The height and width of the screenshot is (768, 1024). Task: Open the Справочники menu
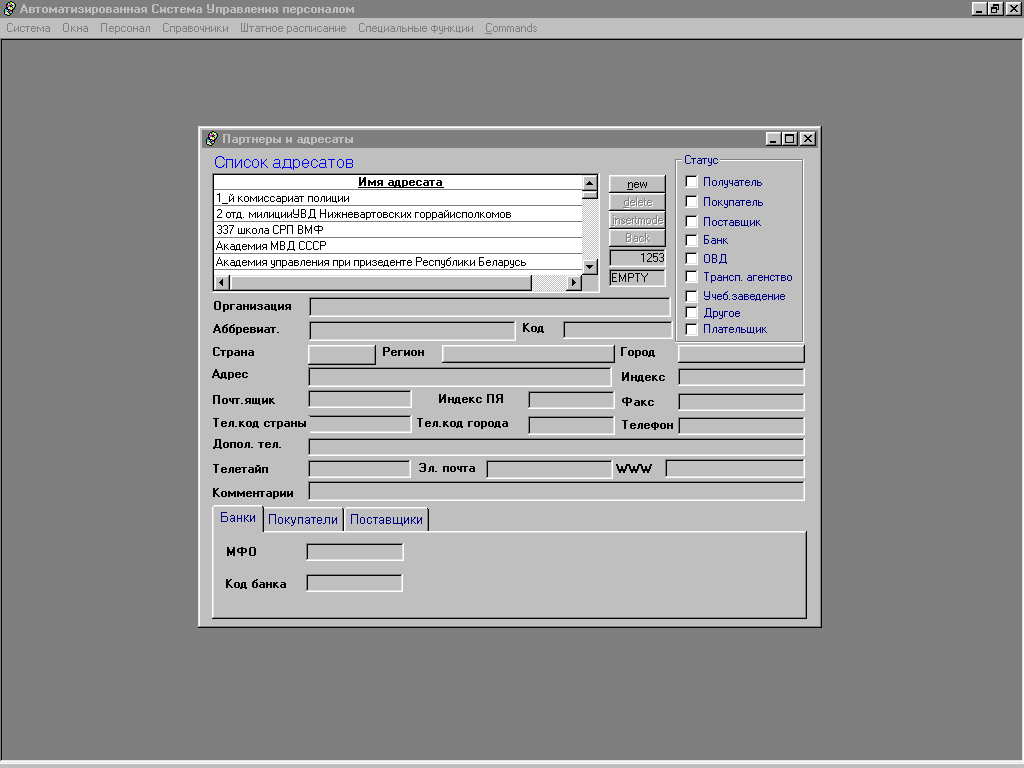195,28
